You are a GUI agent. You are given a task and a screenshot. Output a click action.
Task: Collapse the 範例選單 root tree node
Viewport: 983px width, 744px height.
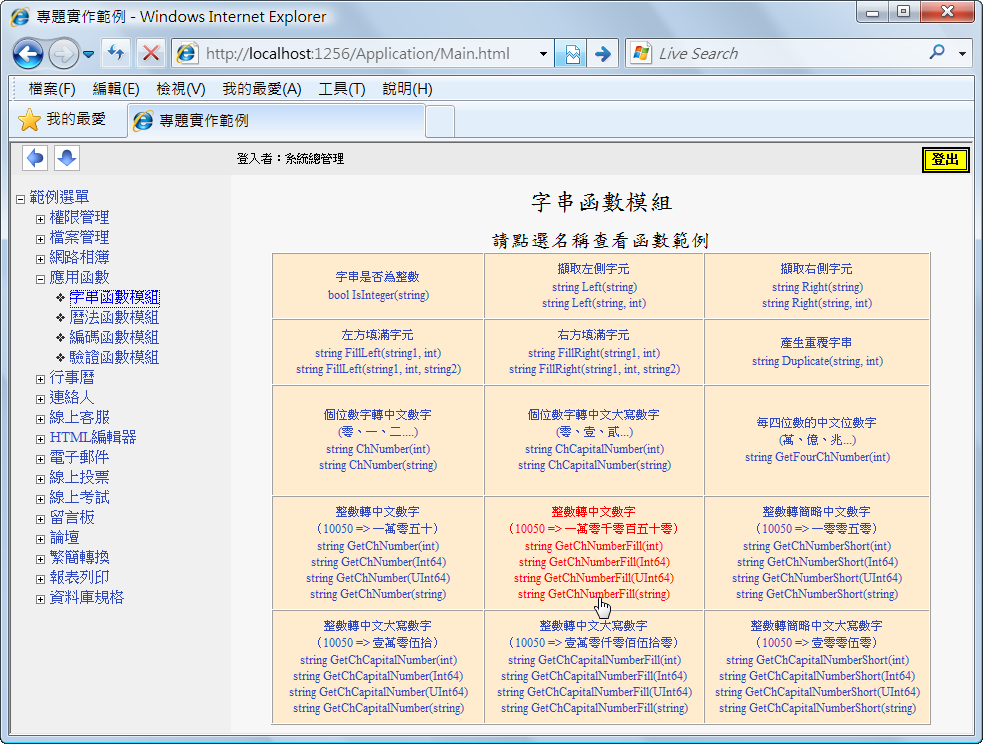point(20,199)
